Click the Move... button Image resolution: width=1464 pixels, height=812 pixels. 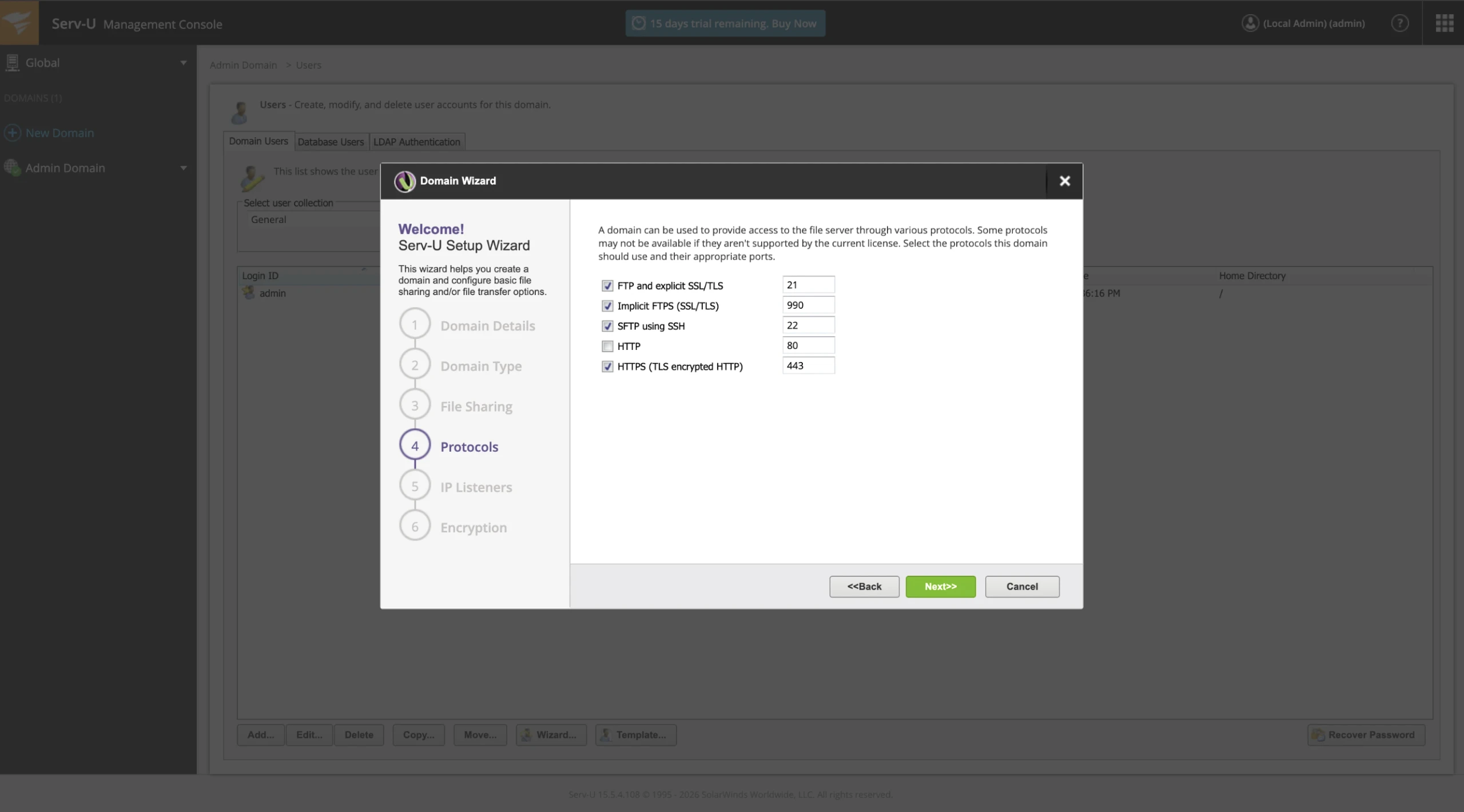point(480,735)
